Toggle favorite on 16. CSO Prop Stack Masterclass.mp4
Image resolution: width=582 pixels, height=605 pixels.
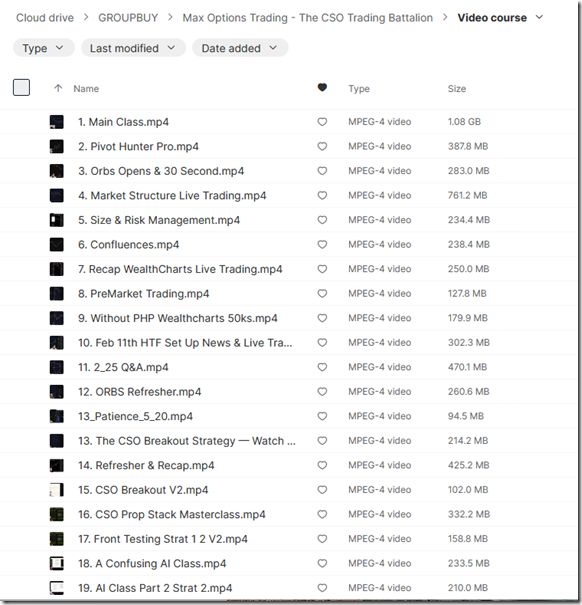[322, 514]
